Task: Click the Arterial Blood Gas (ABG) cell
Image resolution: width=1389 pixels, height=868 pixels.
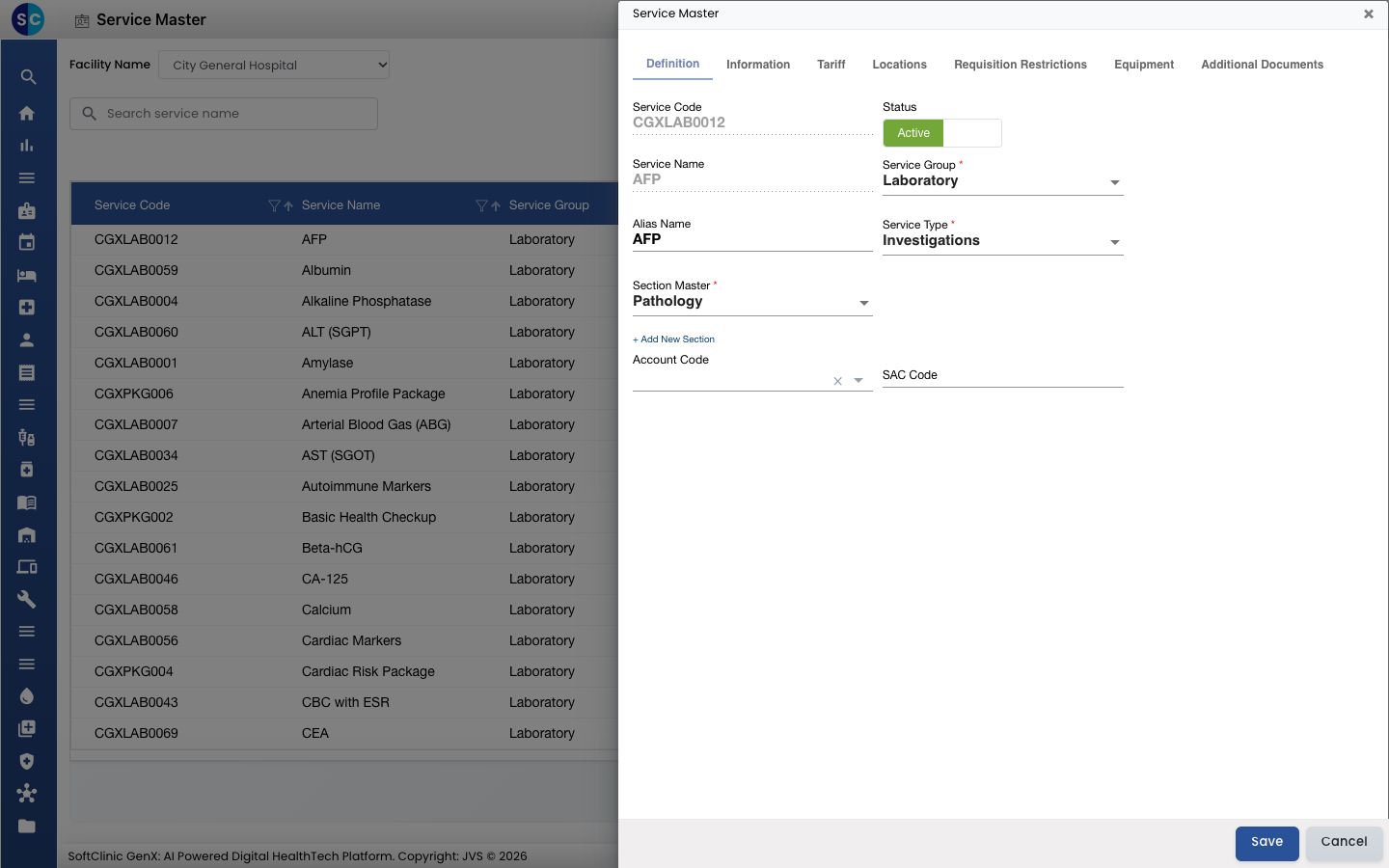Action: click(376, 424)
